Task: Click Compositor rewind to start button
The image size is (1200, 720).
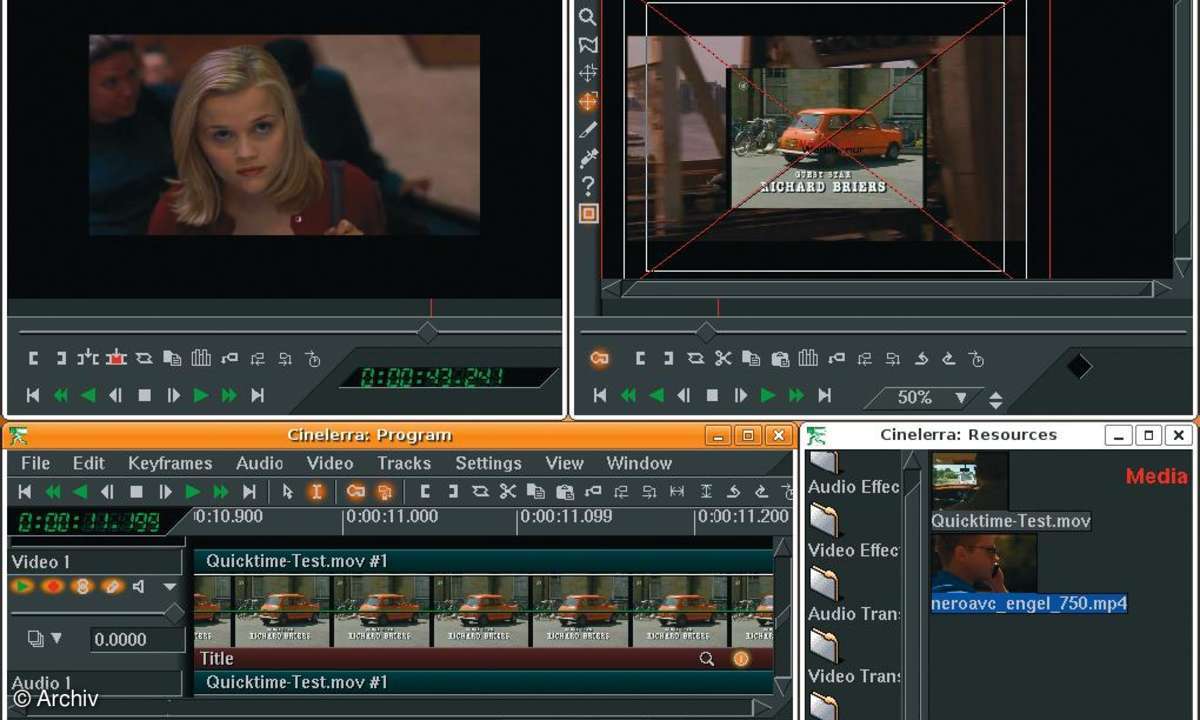Action: (x=600, y=396)
